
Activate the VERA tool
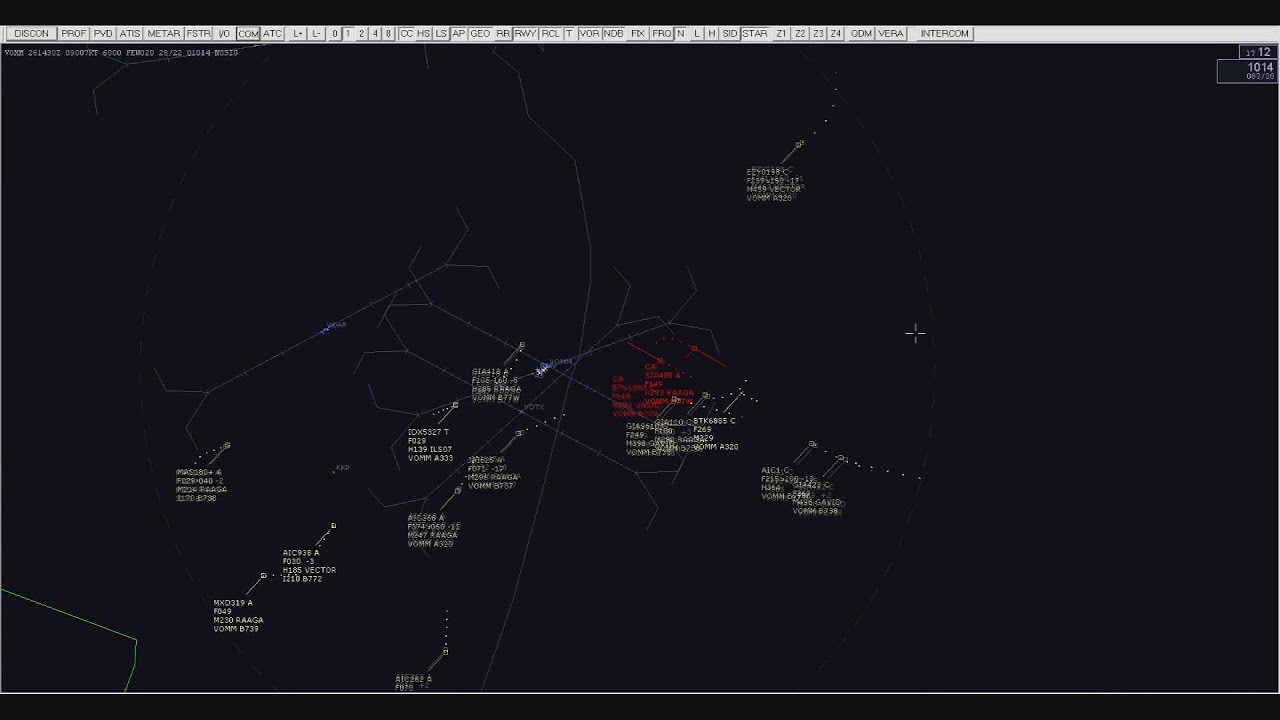pos(891,34)
